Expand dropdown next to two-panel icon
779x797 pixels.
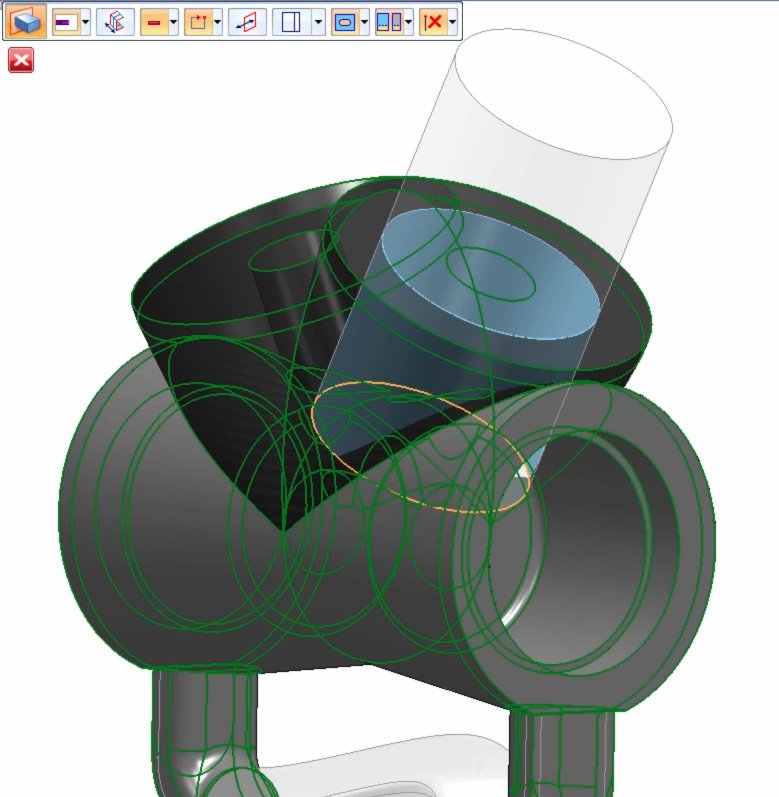tap(408, 22)
